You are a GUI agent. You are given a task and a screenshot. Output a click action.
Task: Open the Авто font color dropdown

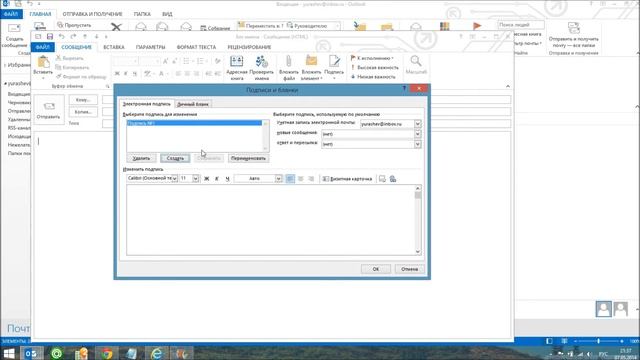pyautogui.click(x=278, y=178)
